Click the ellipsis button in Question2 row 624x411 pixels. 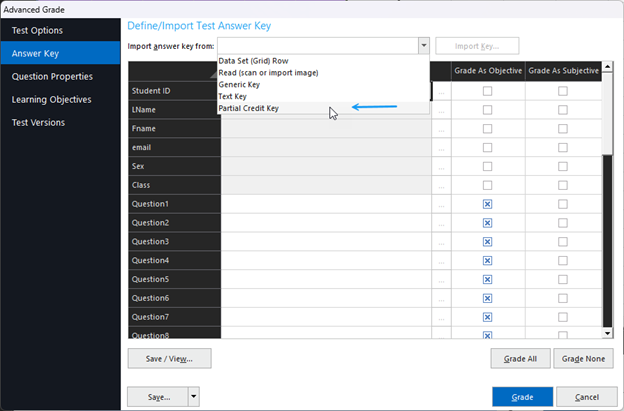[x=441, y=223]
